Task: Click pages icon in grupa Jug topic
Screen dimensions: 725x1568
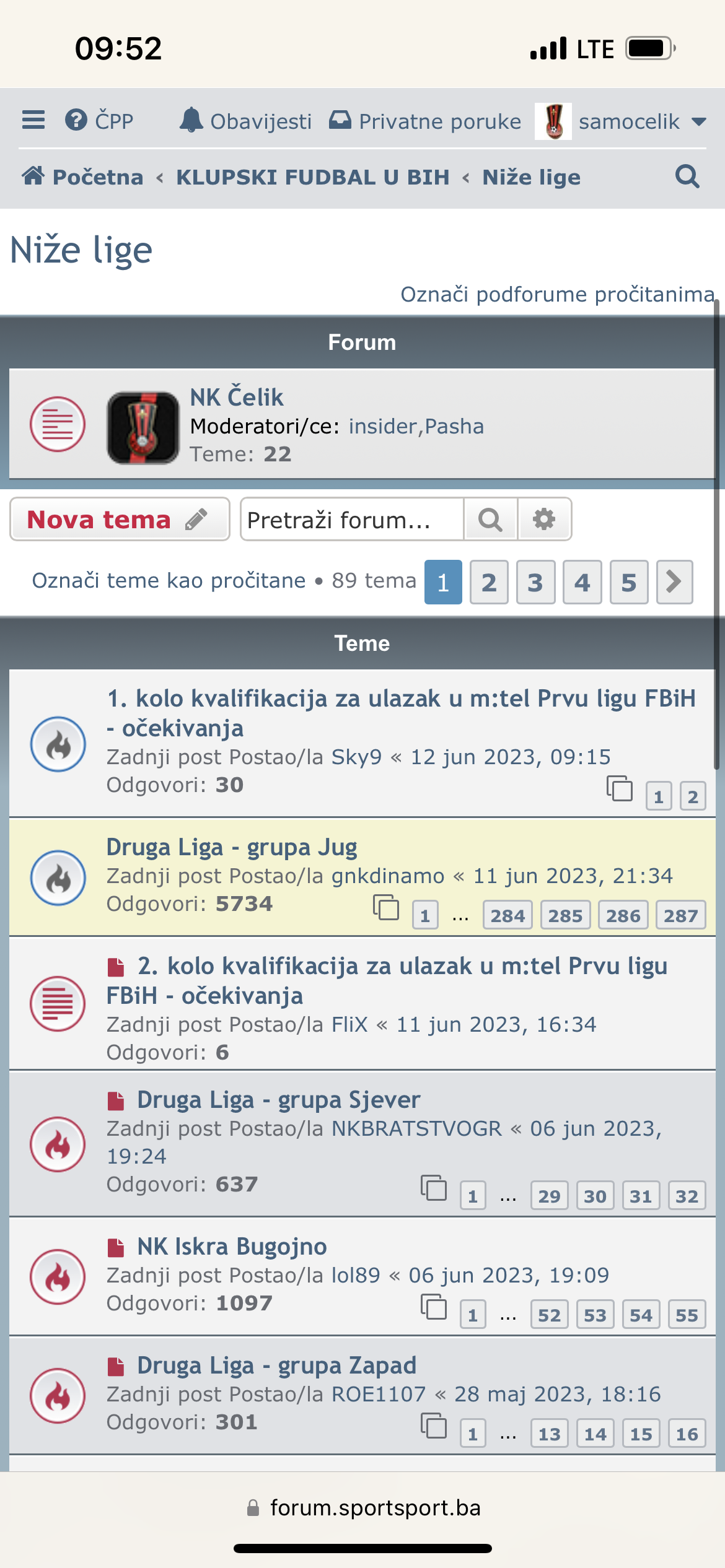Action: click(x=386, y=908)
